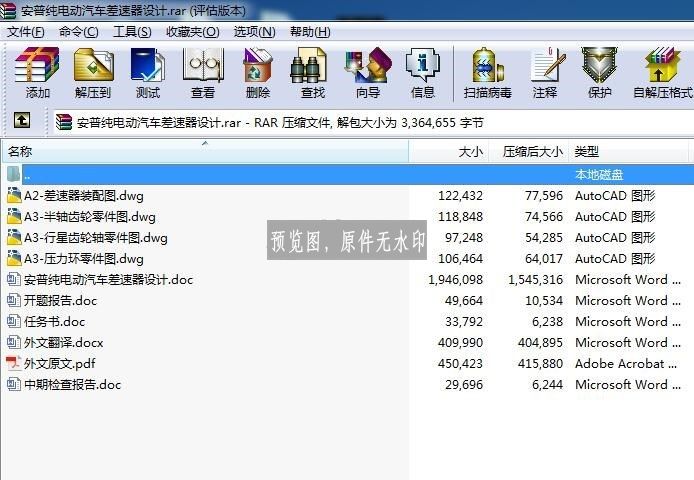694x480 pixels.
Task: Click the packed size value 415,880
Action: tap(540, 364)
